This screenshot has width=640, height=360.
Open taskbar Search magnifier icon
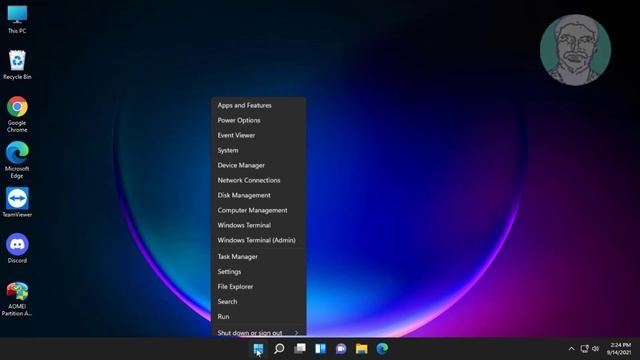click(x=279, y=349)
